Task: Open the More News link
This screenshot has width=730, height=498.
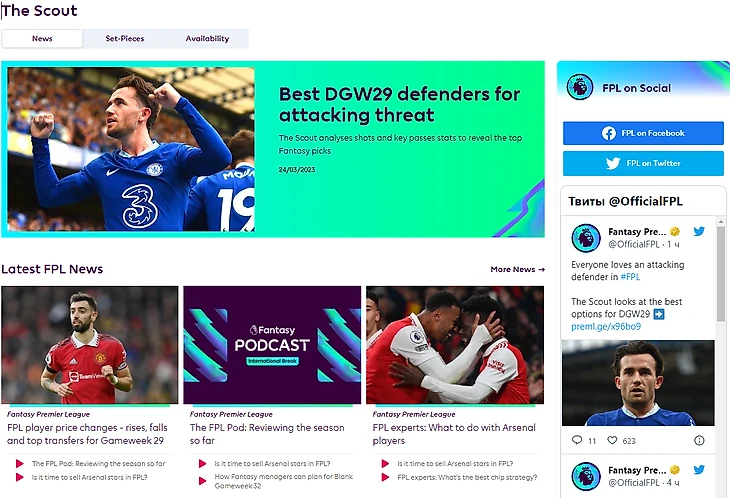Action: (517, 269)
